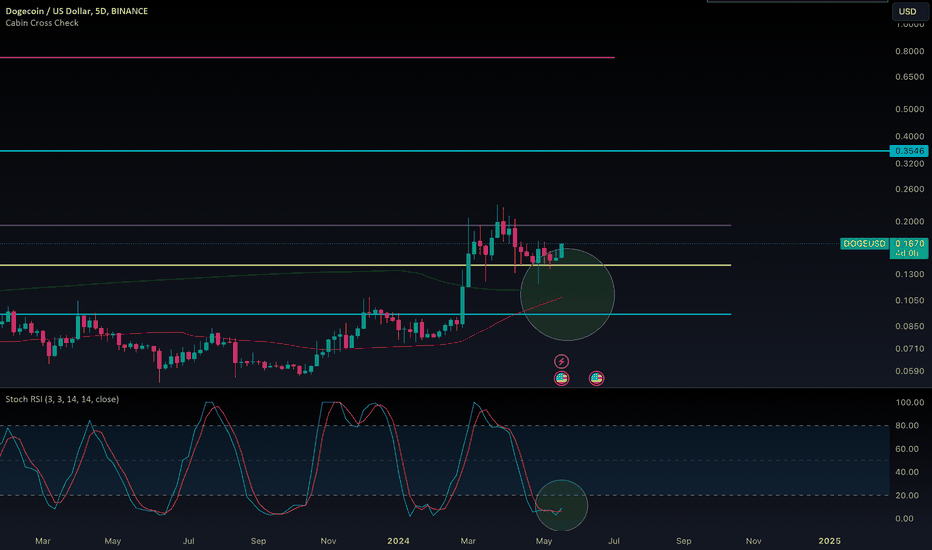
Task: Click the 20.00 Stoch RSI scale value
Action: click(x=907, y=495)
